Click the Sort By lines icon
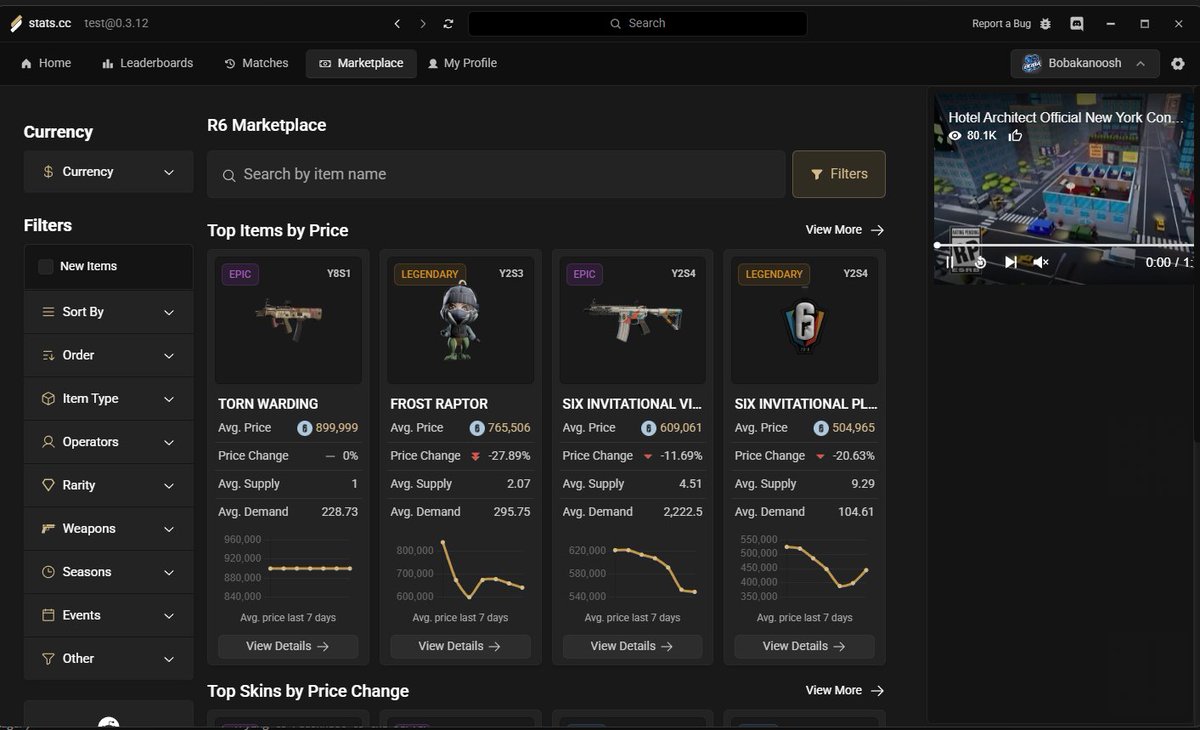Viewport: 1200px width, 730px height. [x=48, y=312]
